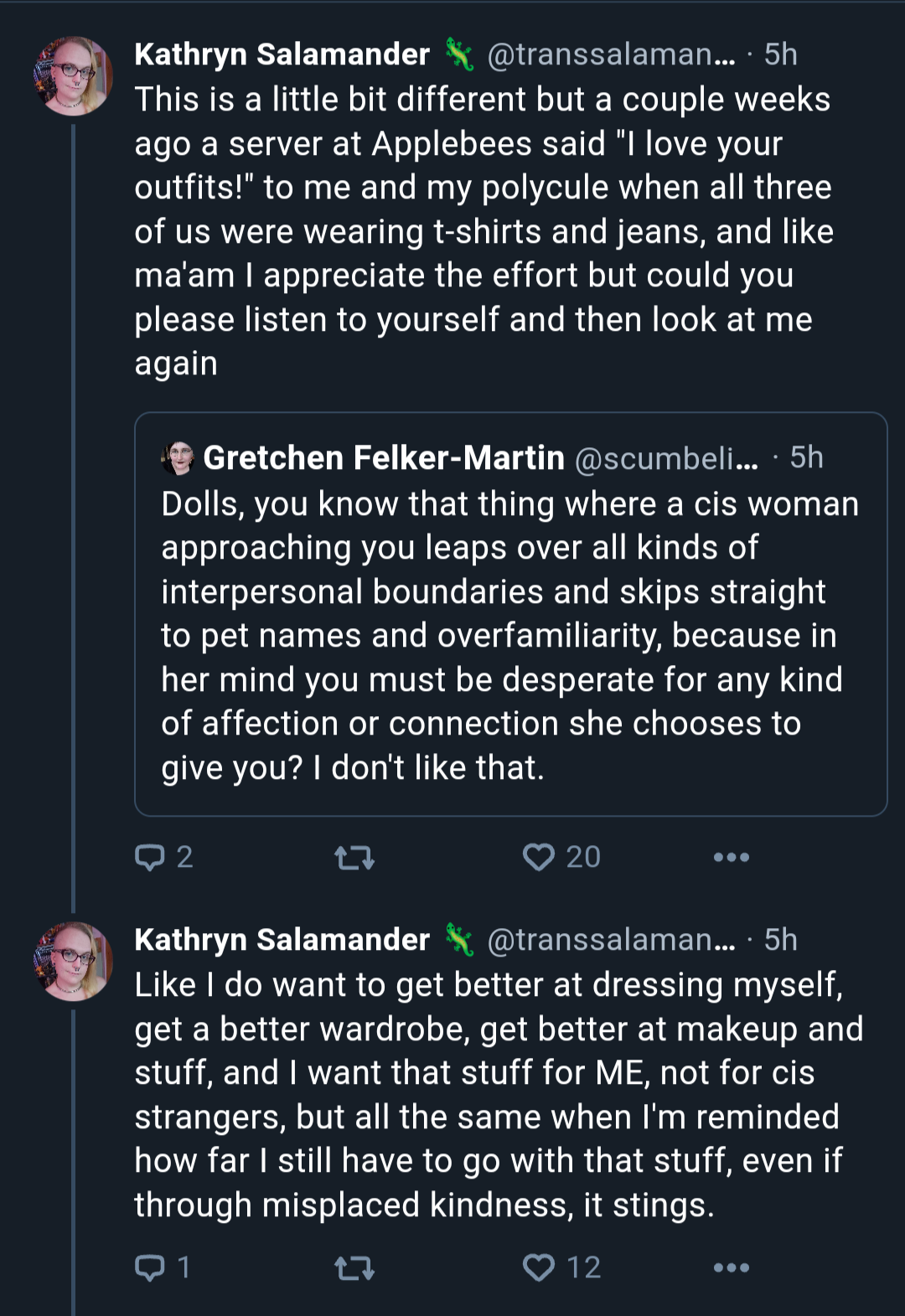
Task: Open more options on first tweet
Action: [x=731, y=858]
